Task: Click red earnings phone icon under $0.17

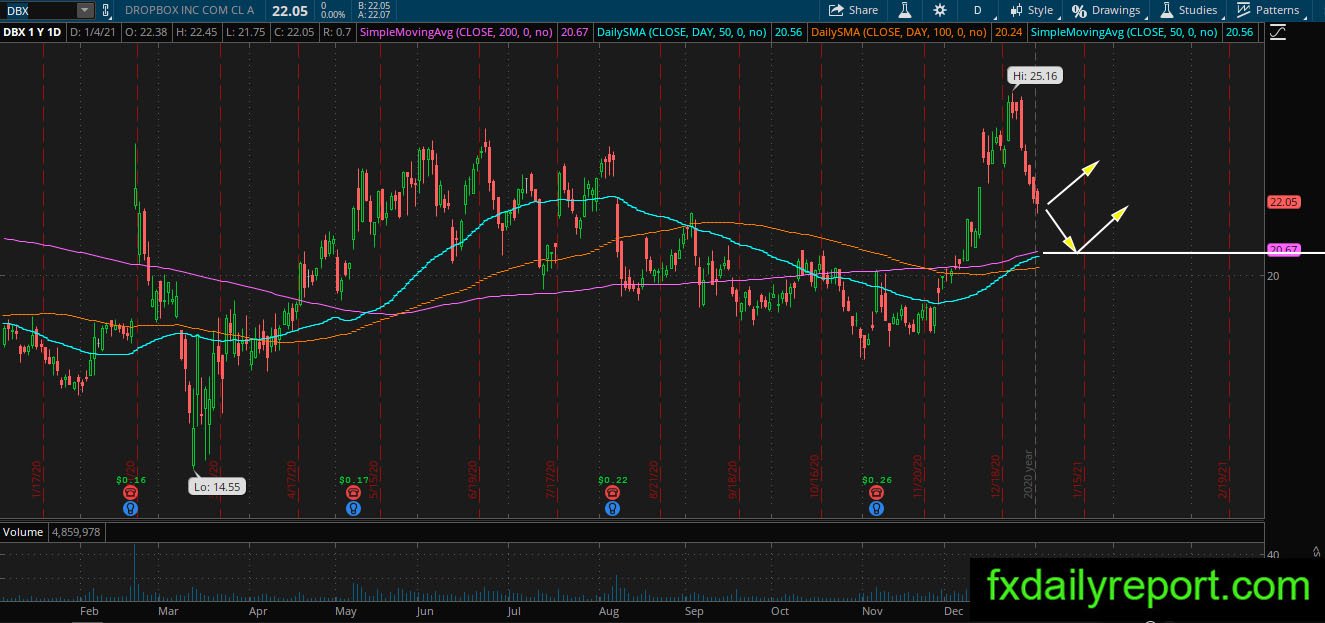Action: click(x=353, y=493)
